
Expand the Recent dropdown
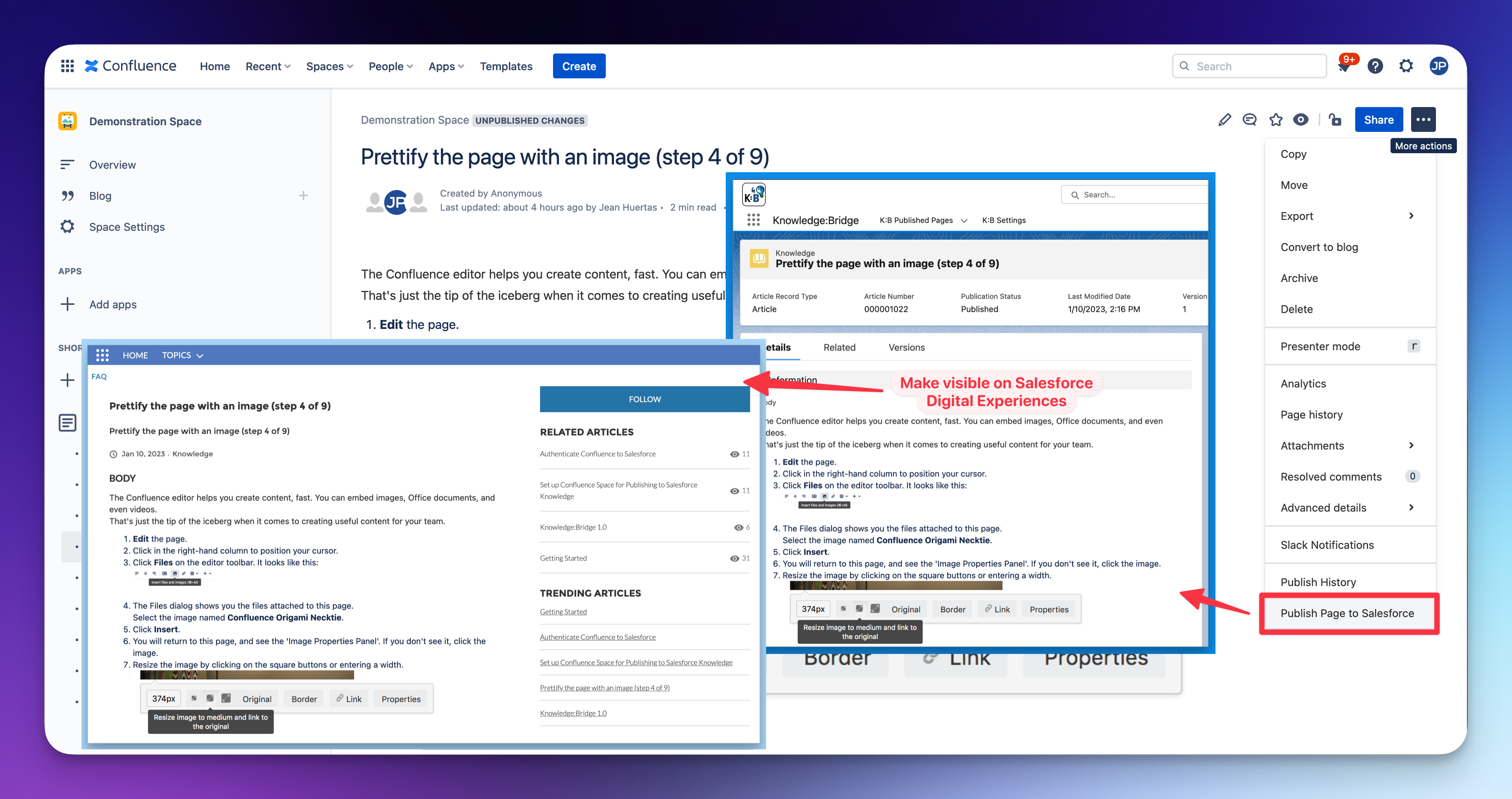pos(268,66)
